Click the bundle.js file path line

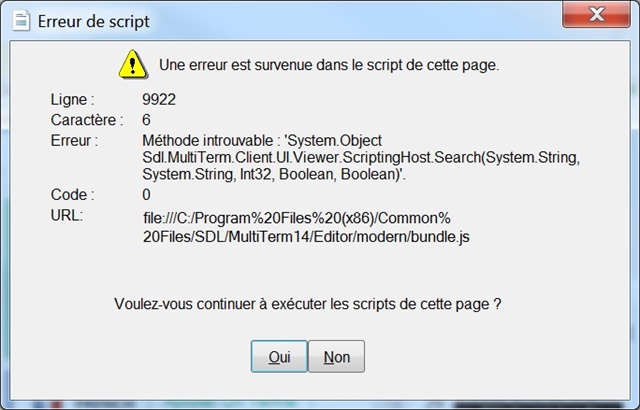306,237
